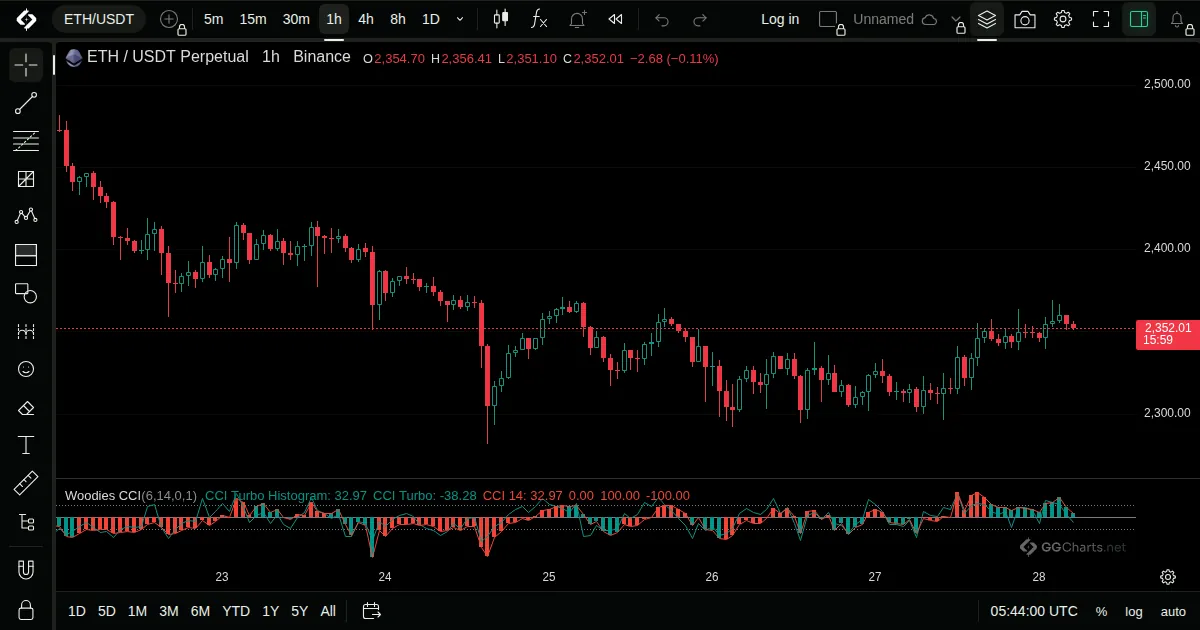
Task: Expand the layout dropdown arrow
Action: (957, 19)
